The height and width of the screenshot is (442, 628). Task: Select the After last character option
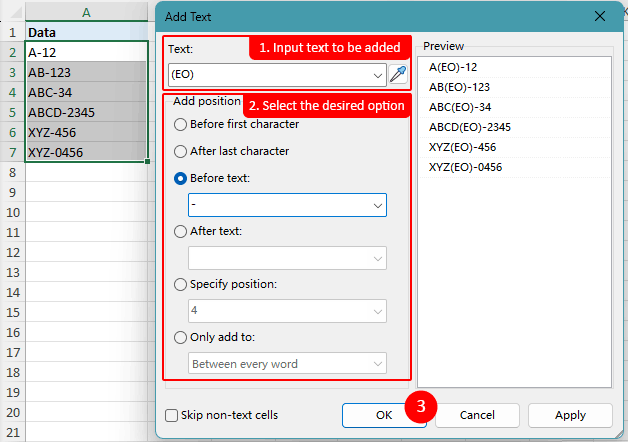click(x=181, y=152)
